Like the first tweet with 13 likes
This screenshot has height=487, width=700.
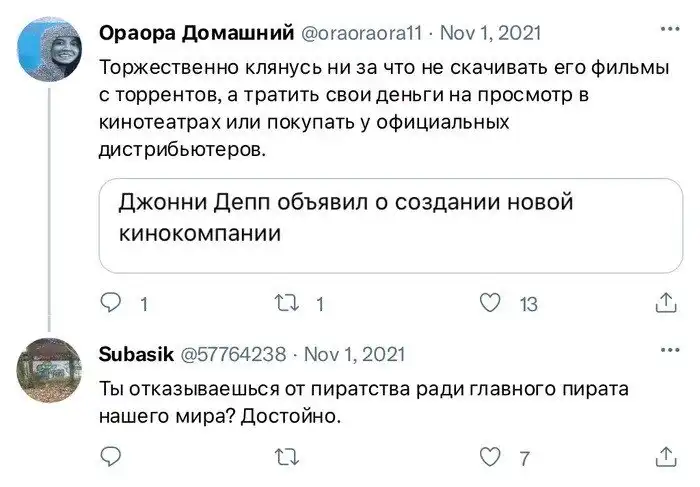point(490,303)
